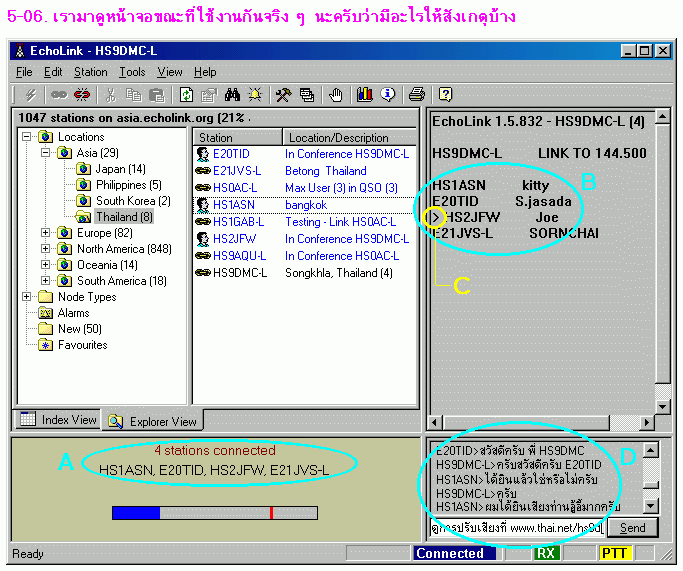
Task: Select Japan (14) in the tree
Action: click(120, 169)
